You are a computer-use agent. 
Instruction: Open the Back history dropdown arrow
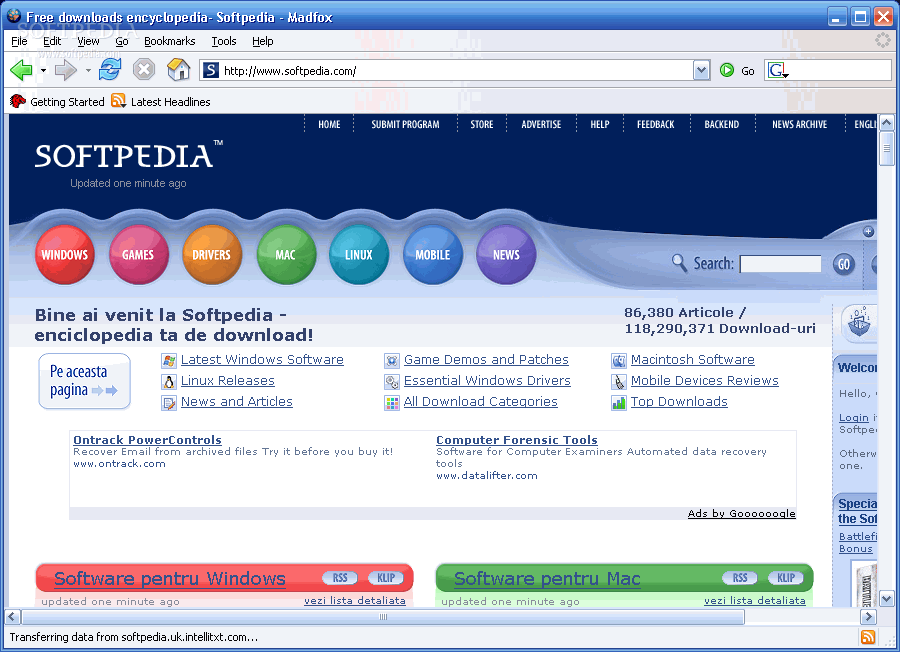coord(43,71)
